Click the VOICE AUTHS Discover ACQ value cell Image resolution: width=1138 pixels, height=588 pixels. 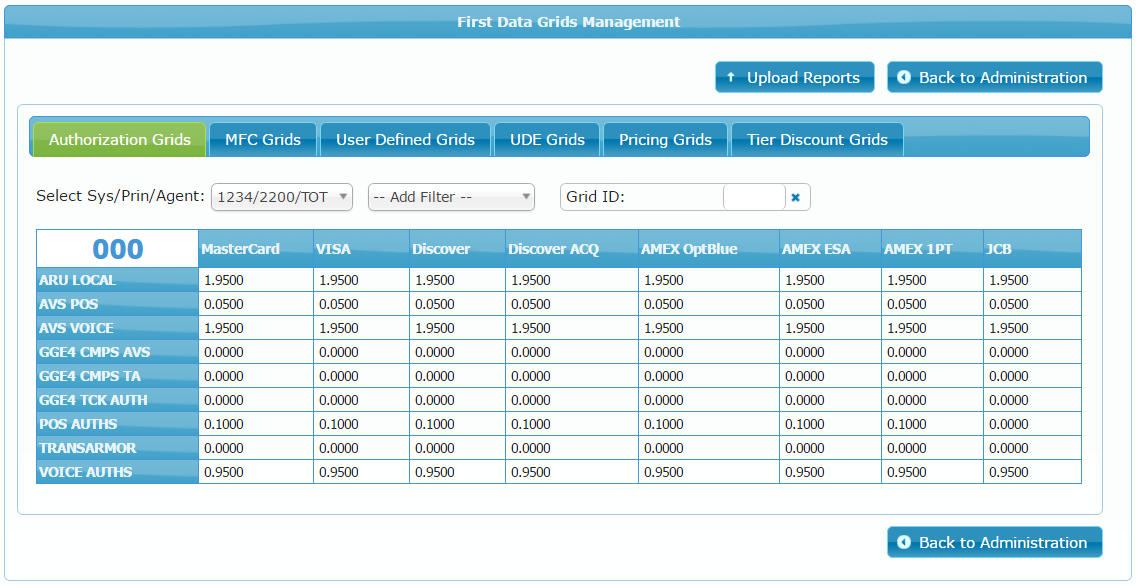(x=572, y=472)
